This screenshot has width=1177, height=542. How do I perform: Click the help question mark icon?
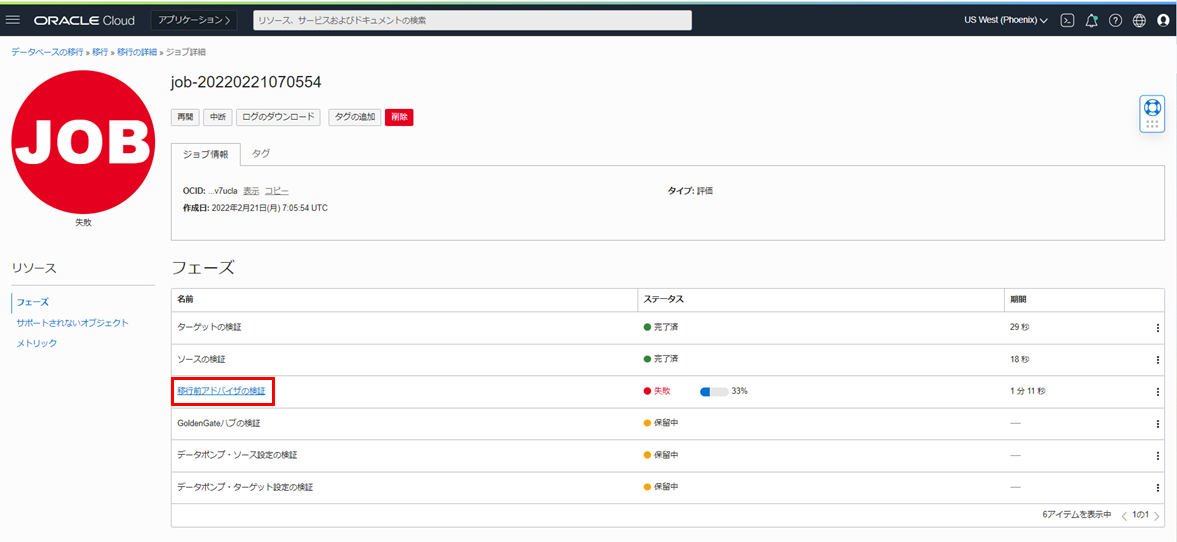click(x=1115, y=20)
